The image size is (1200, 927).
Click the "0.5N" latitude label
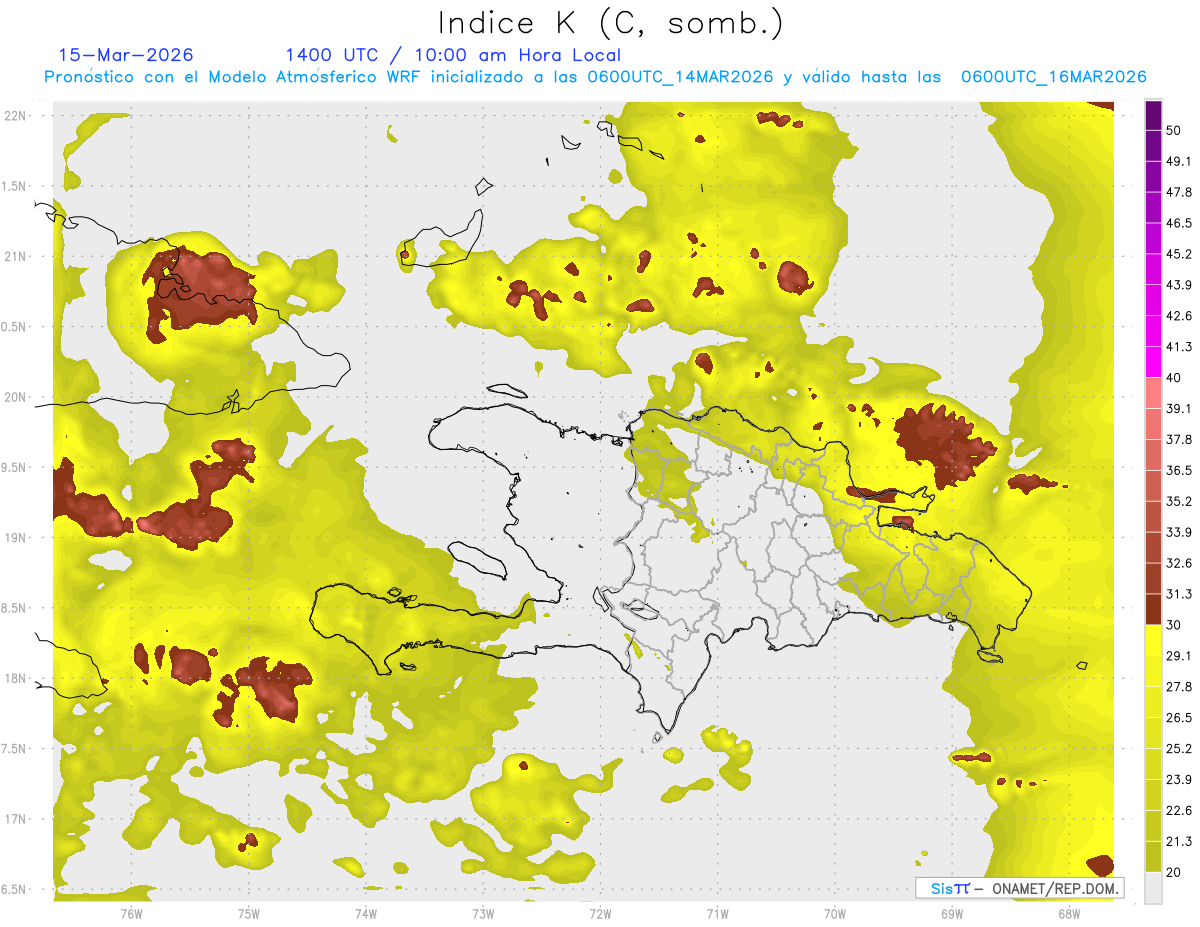point(14,327)
